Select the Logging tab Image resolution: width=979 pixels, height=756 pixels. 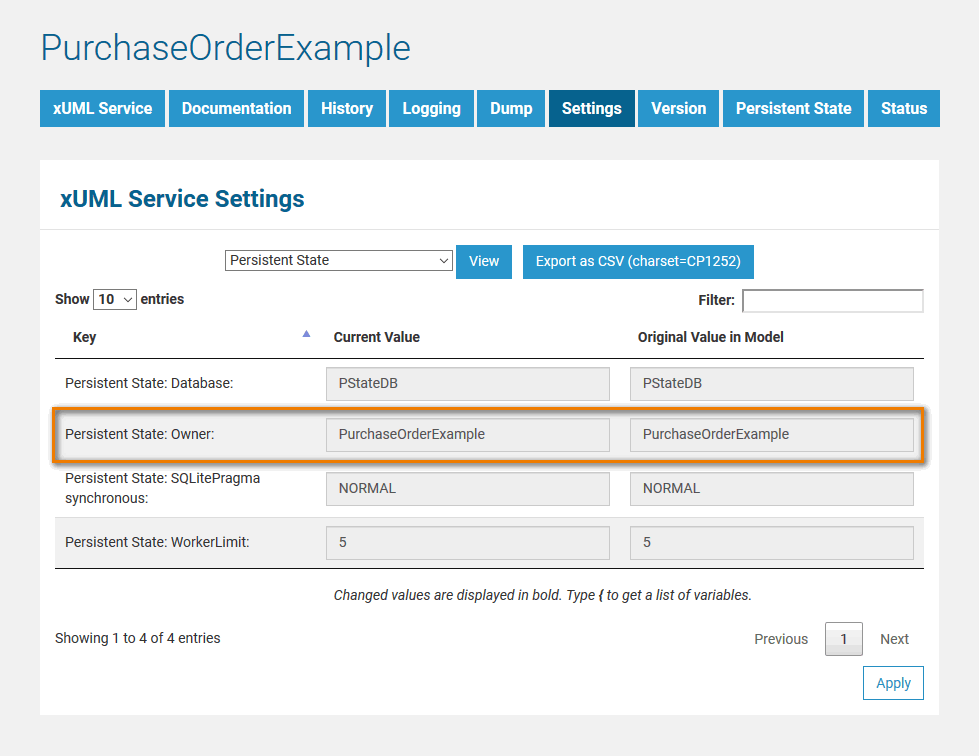431,108
